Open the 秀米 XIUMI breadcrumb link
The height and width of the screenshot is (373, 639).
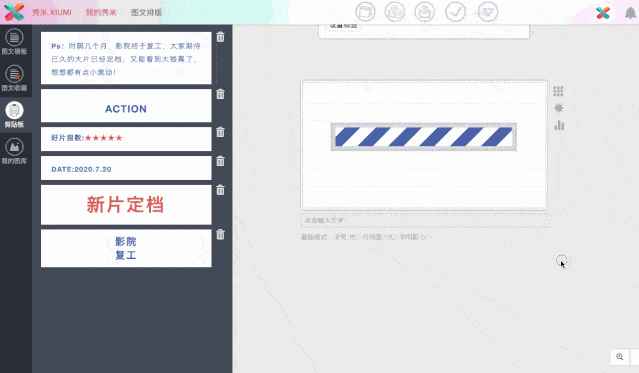(x=52, y=12)
